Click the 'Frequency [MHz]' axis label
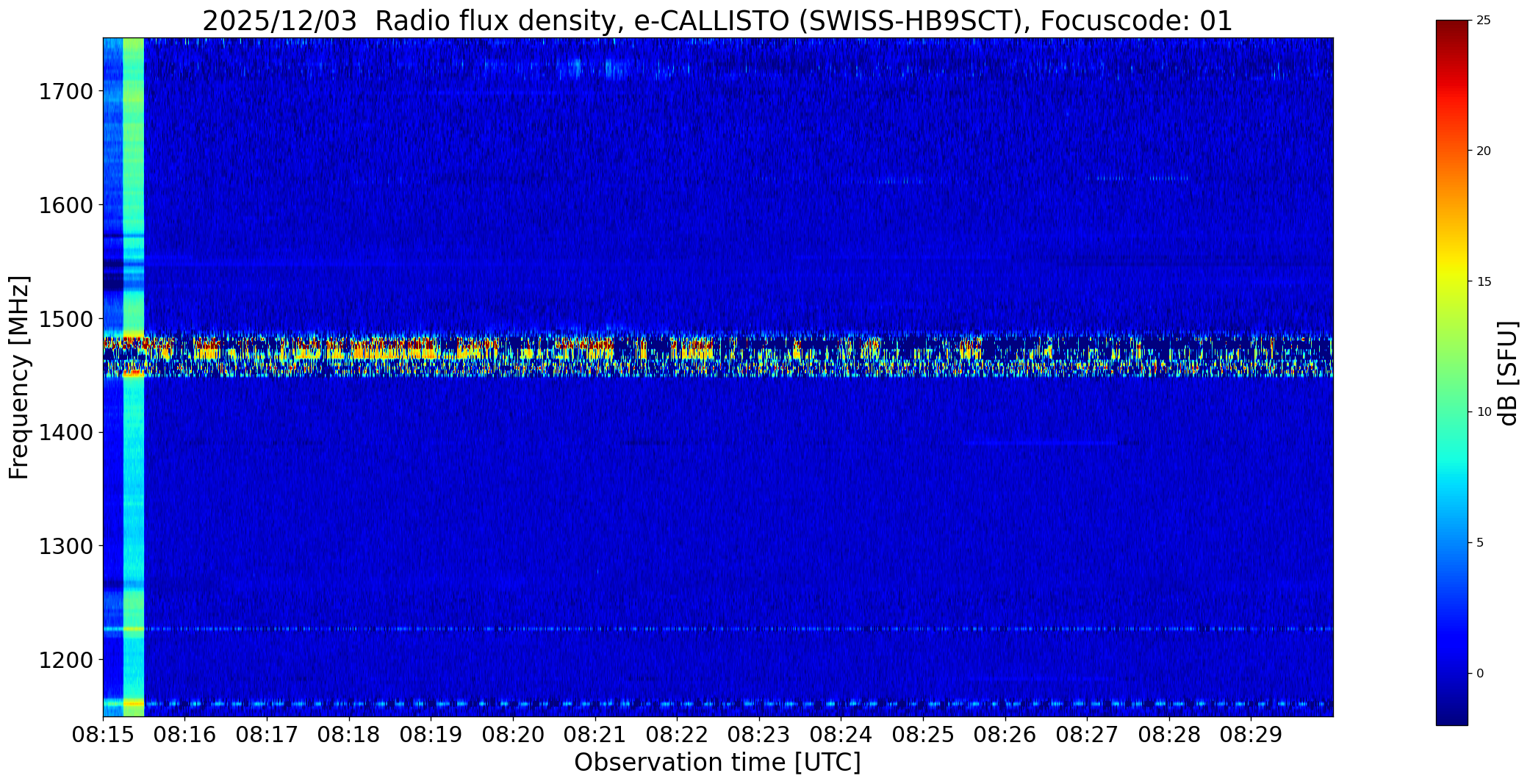Screen dimensions: 1530x784 point(20,377)
